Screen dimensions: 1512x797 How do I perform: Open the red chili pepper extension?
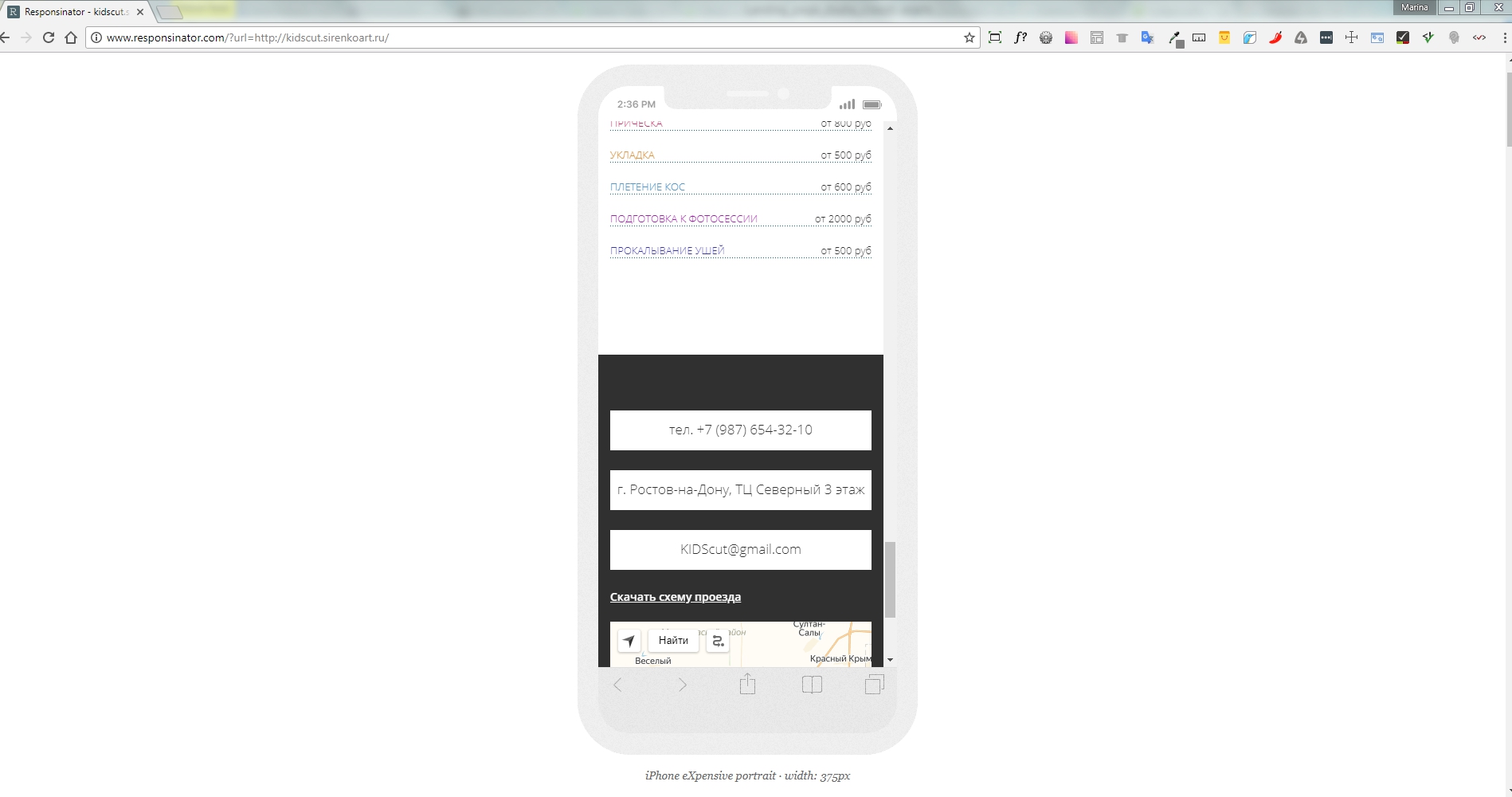point(1275,37)
